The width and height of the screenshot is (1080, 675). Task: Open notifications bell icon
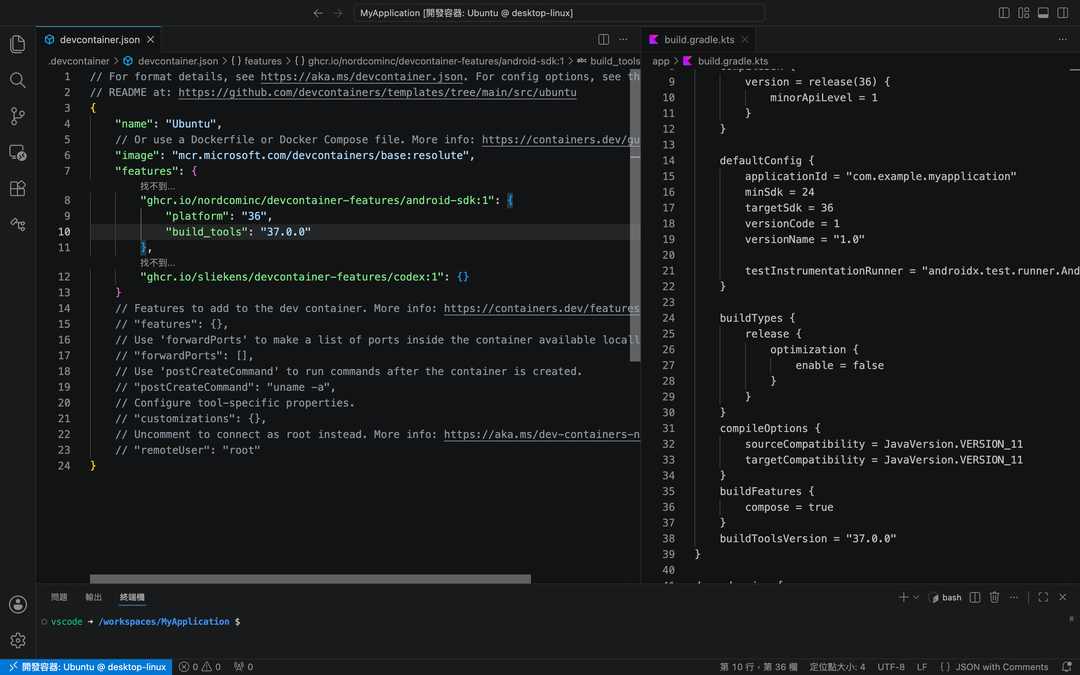point(1066,667)
